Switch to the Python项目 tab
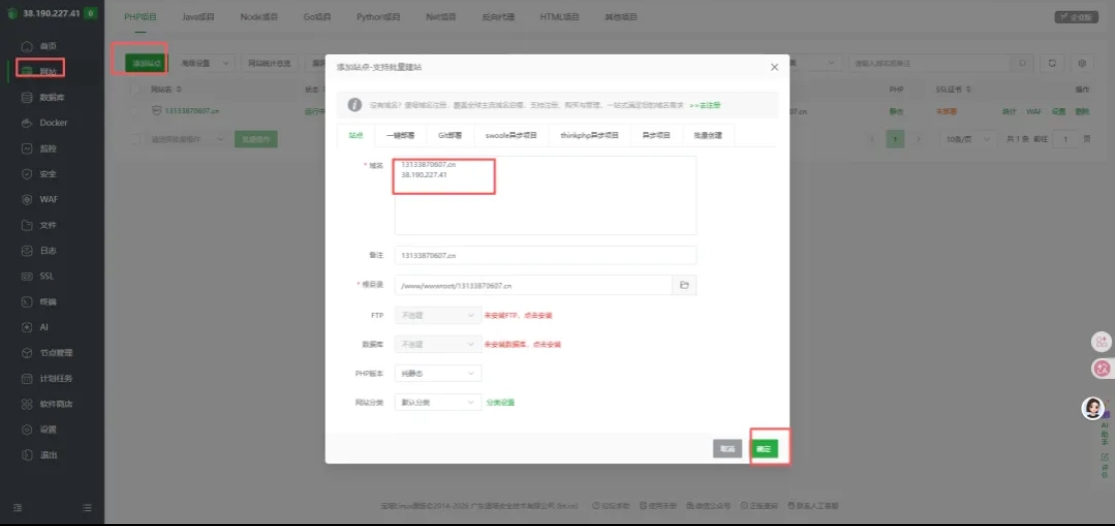1115x526 pixels. [x=379, y=17]
